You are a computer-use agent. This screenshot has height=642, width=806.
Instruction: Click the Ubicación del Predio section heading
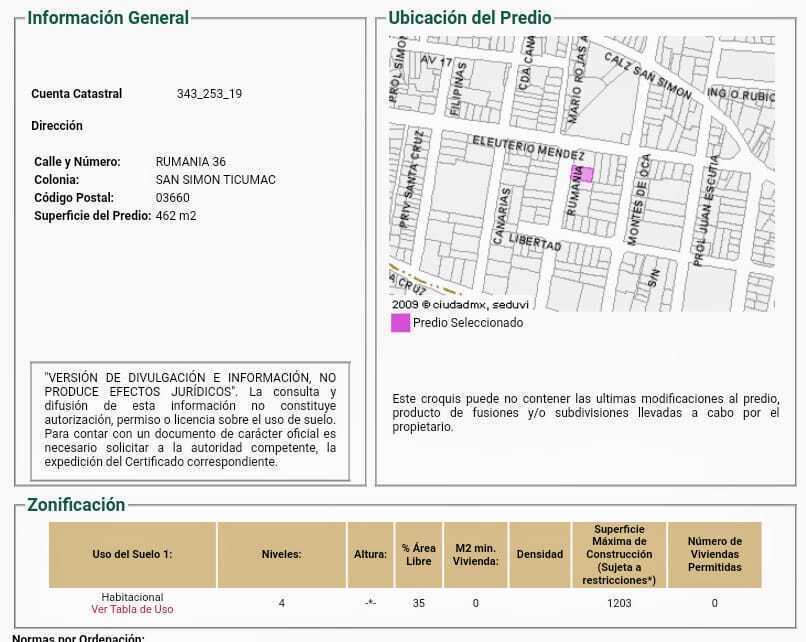[469, 18]
